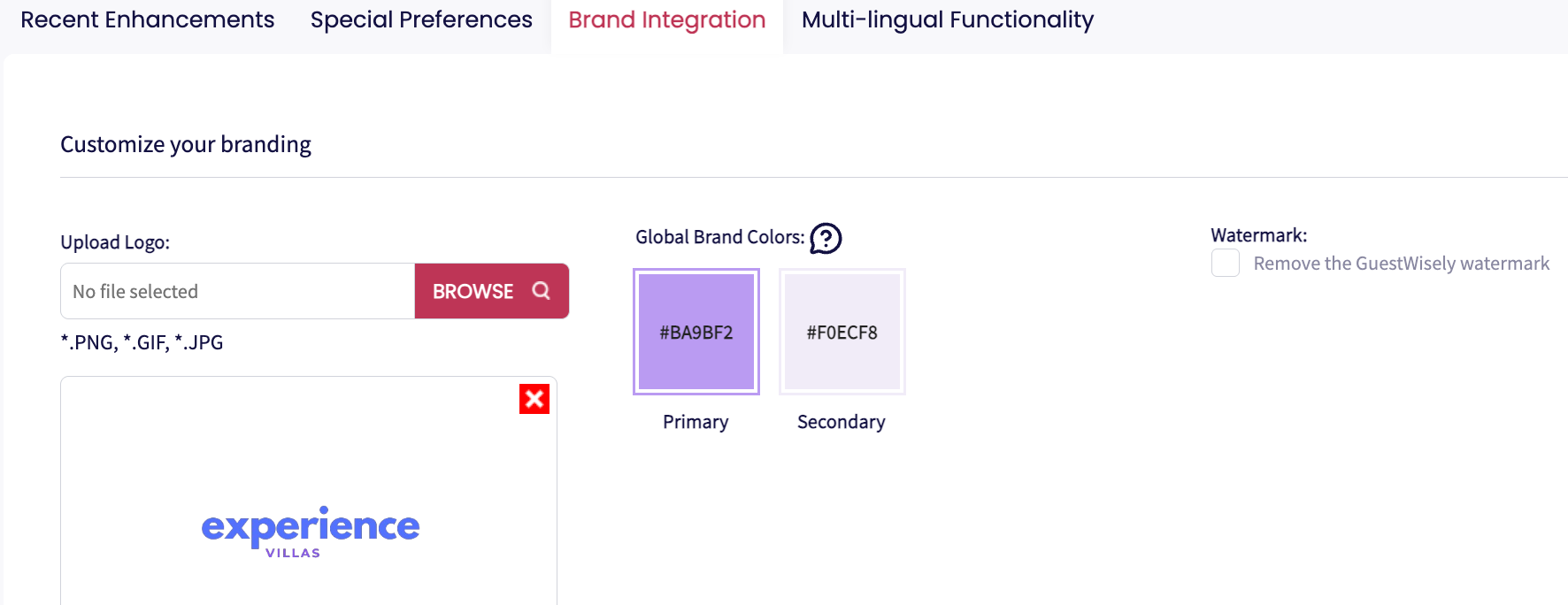Click the 'Watermark:' heading

click(x=1258, y=235)
